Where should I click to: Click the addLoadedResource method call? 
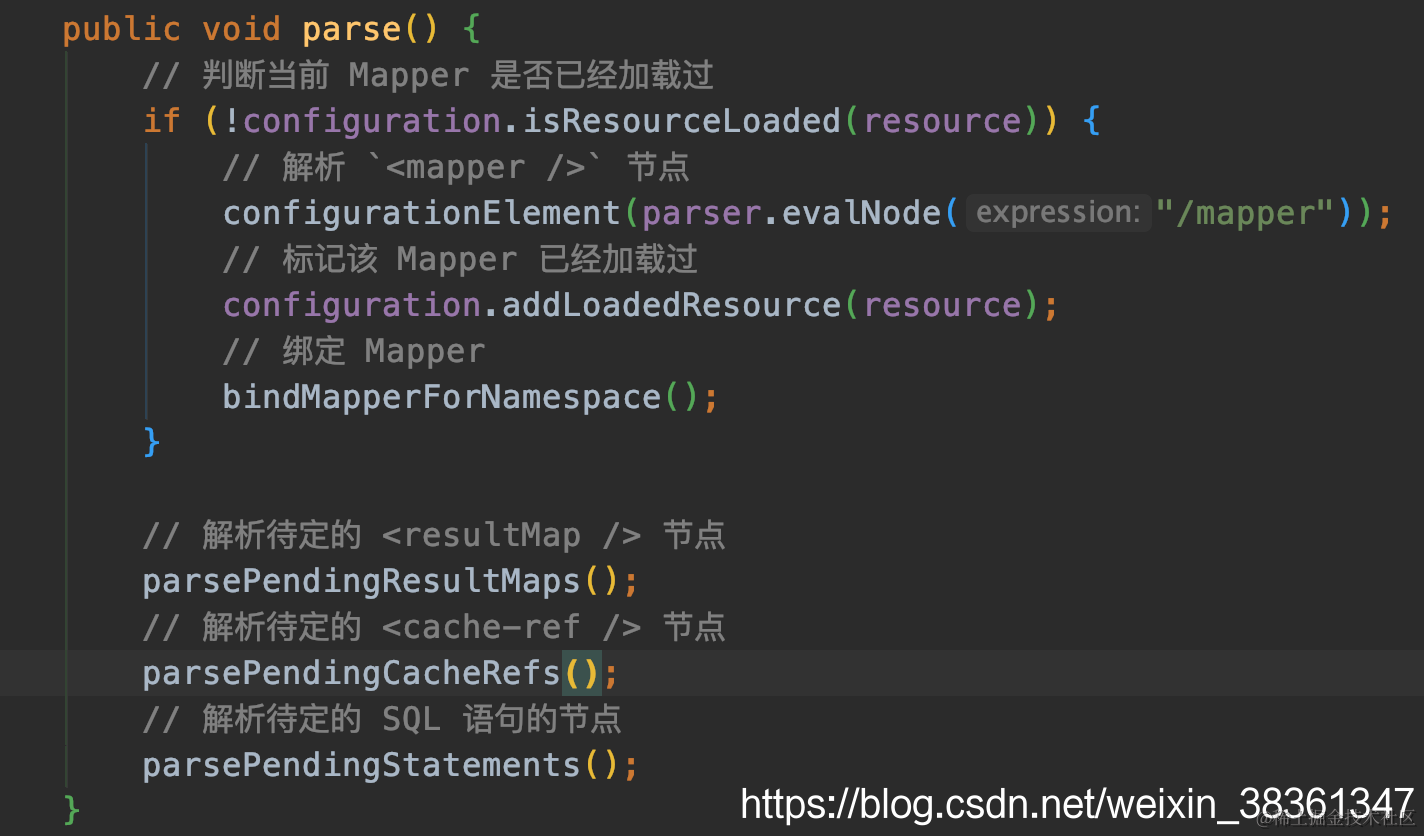(671, 305)
